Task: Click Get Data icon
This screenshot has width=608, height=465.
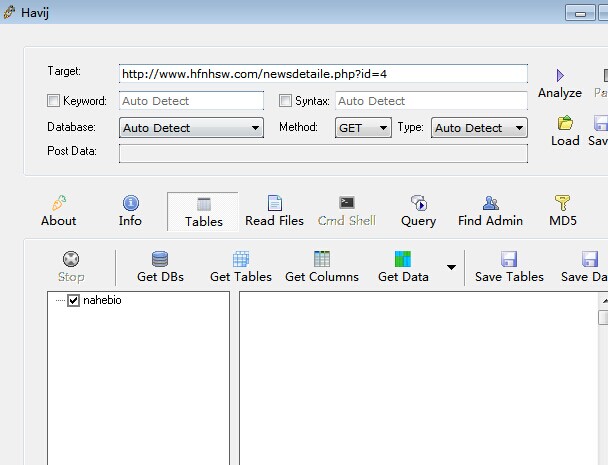Action: pyautogui.click(x=403, y=259)
